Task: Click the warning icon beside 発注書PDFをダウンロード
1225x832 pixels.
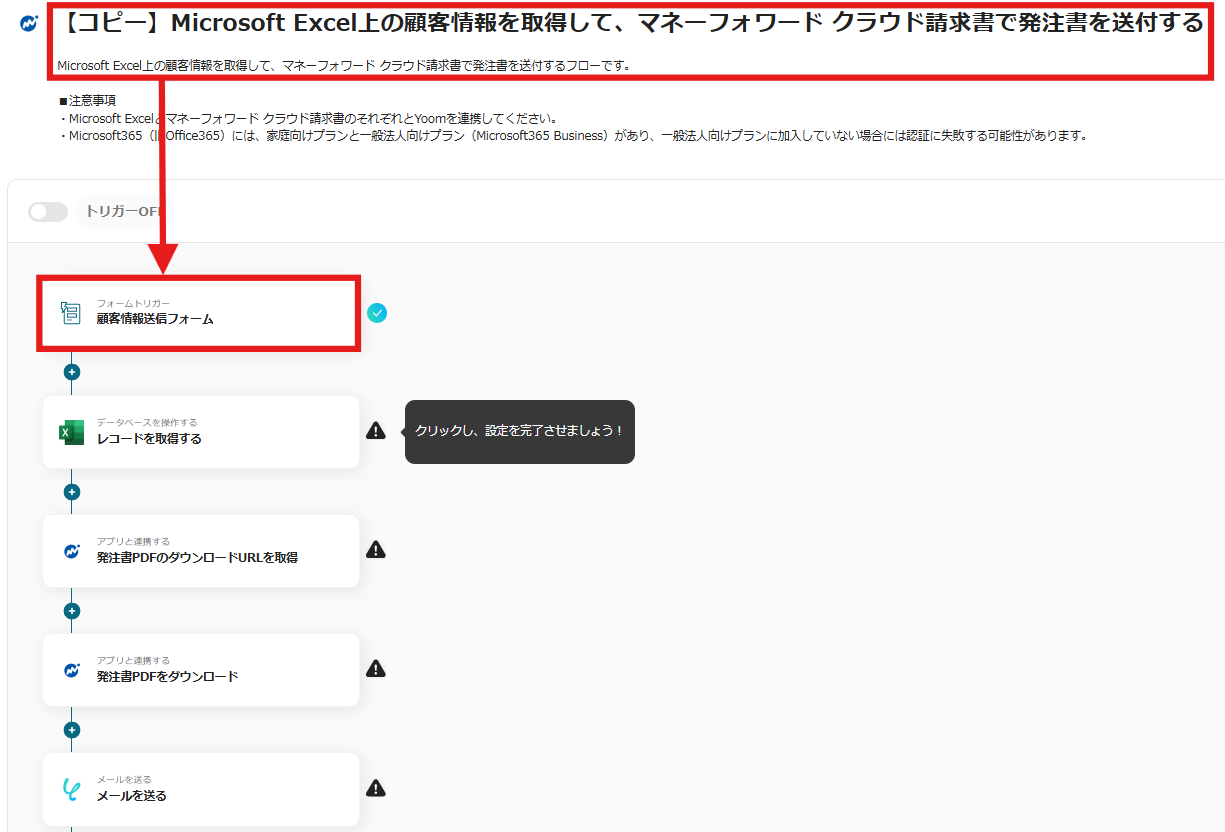Action: tap(376, 668)
